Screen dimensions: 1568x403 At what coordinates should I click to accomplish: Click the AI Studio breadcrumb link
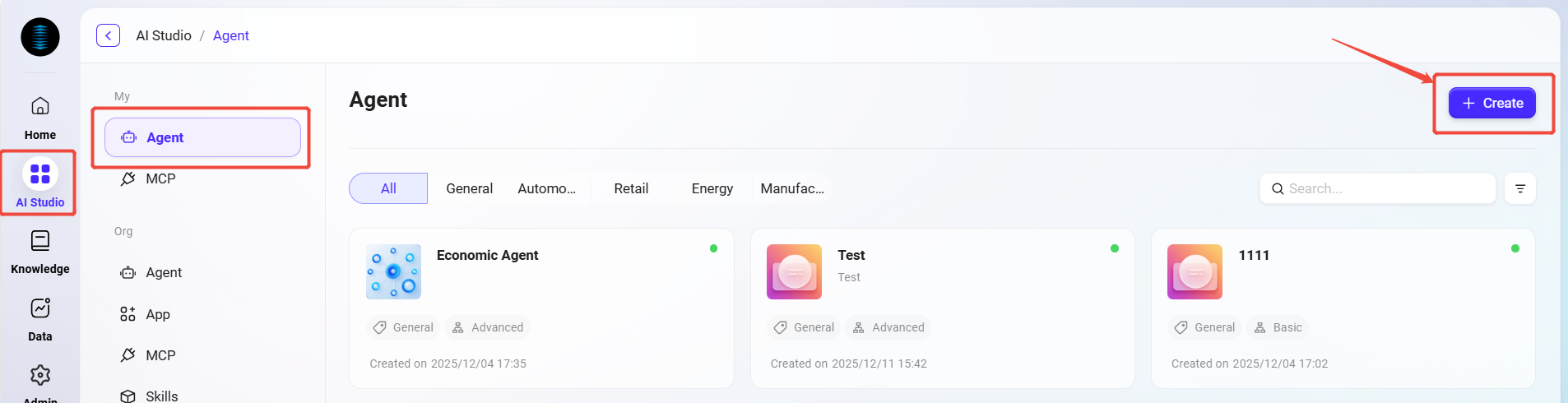click(x=164, y=35)
